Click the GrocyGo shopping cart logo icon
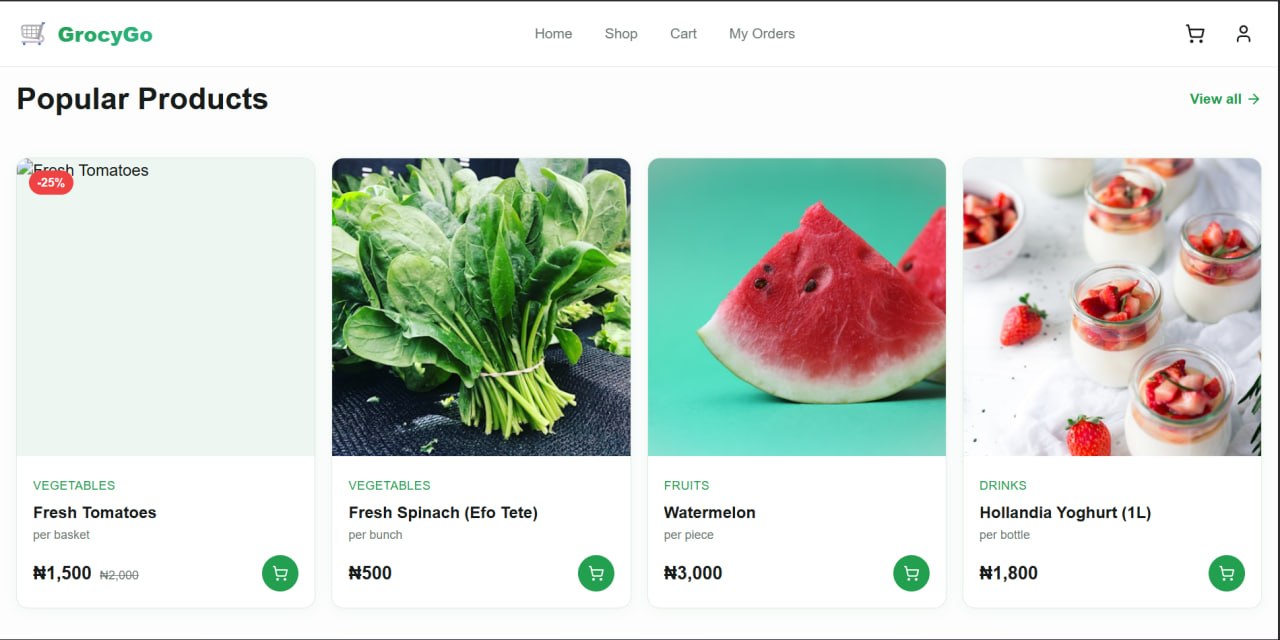The height and width of the screenshot is (640, 1280). 33,34
